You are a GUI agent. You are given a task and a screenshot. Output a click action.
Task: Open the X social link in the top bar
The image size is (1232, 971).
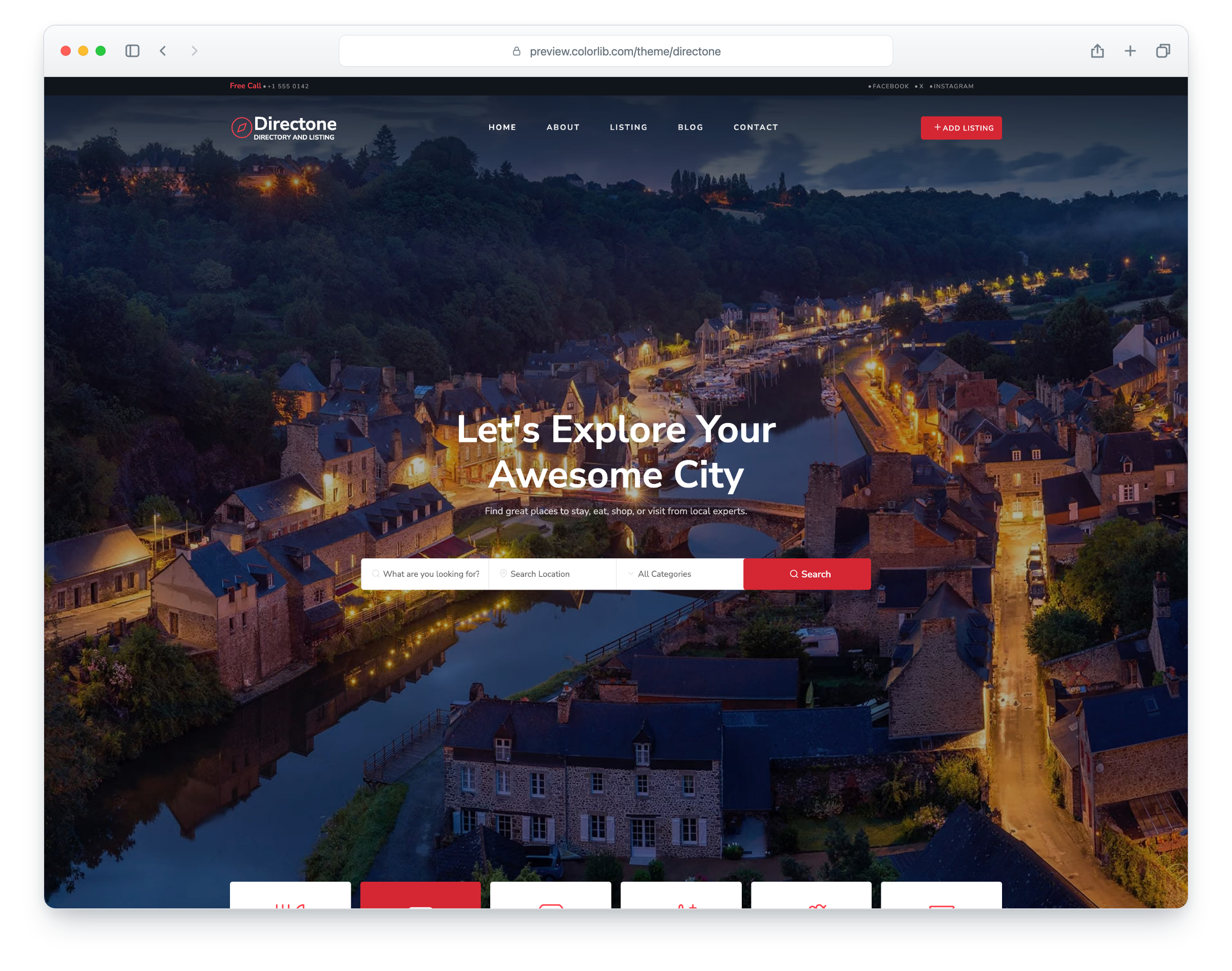(920, 86)
